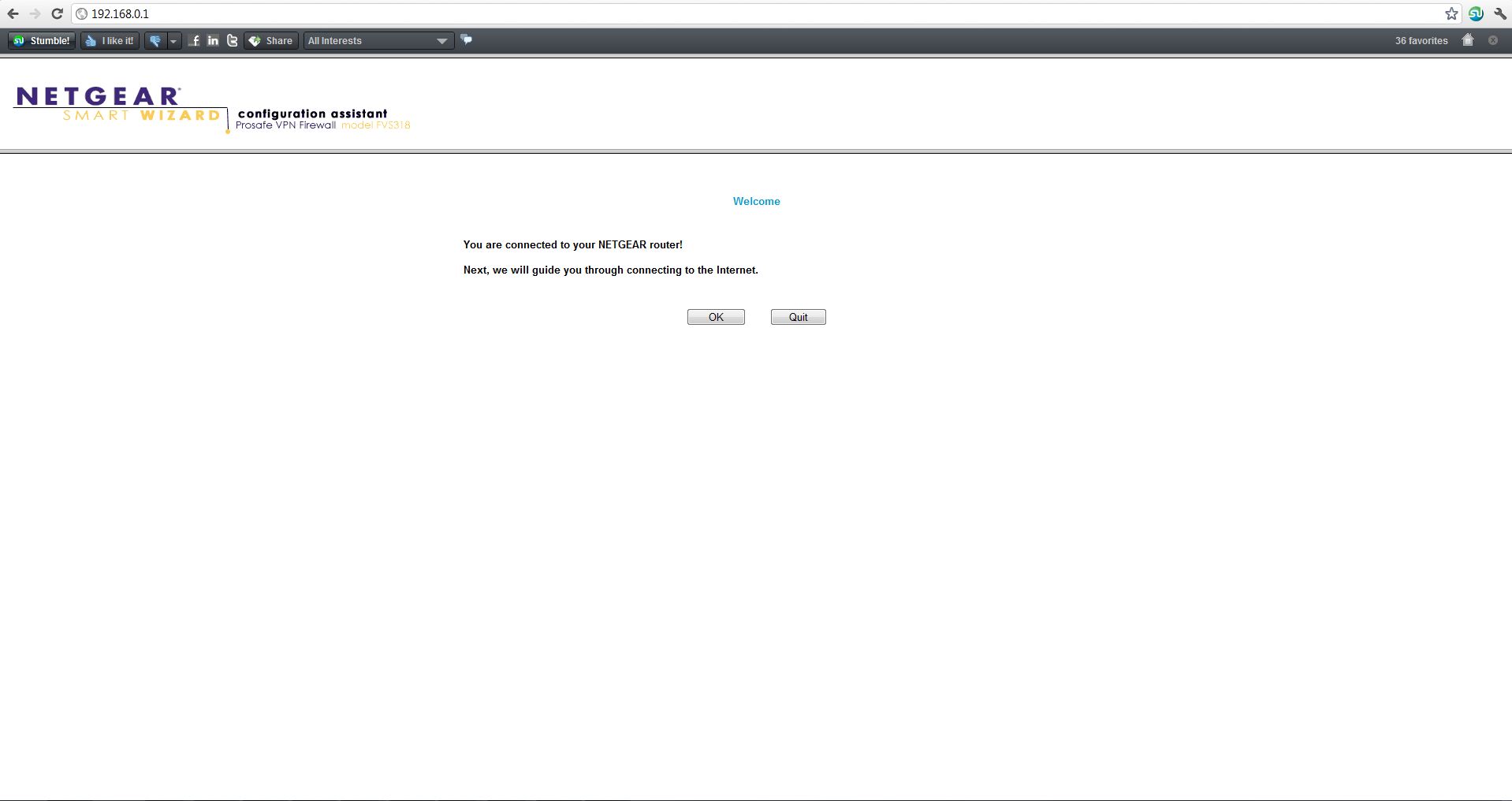This screenshot has width=1512, height=801.
Task: Click OK to start Internet setup
Action: click(716, 317)
